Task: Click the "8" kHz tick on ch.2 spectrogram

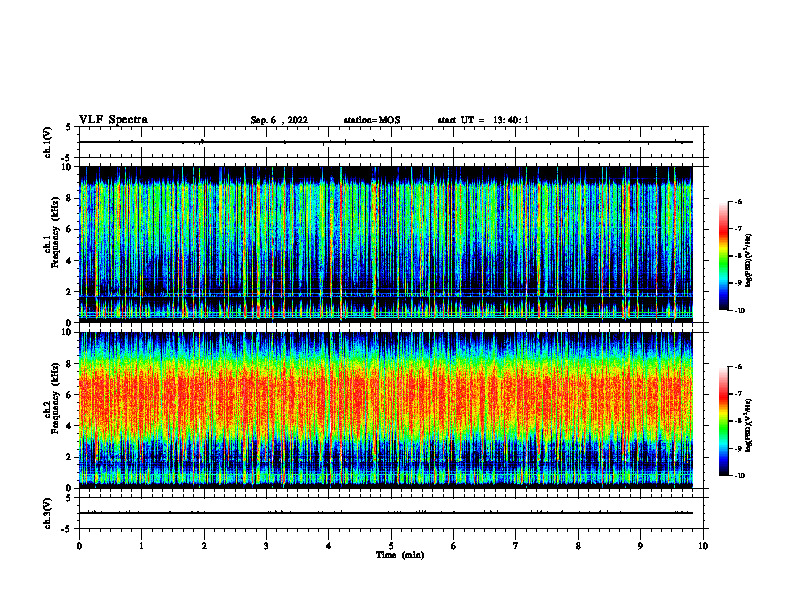Action: point(70,364)
